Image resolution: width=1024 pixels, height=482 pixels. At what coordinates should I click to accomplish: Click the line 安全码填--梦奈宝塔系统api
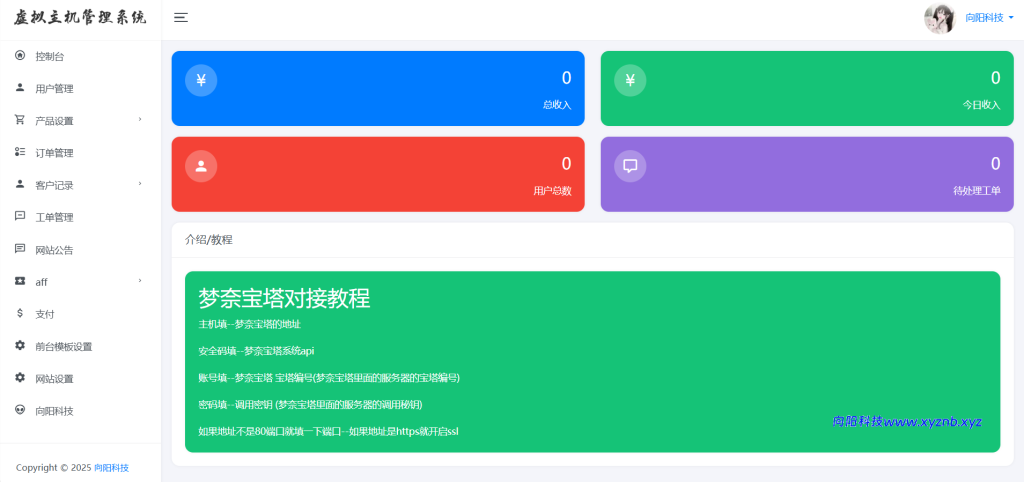tap(256, 351)
